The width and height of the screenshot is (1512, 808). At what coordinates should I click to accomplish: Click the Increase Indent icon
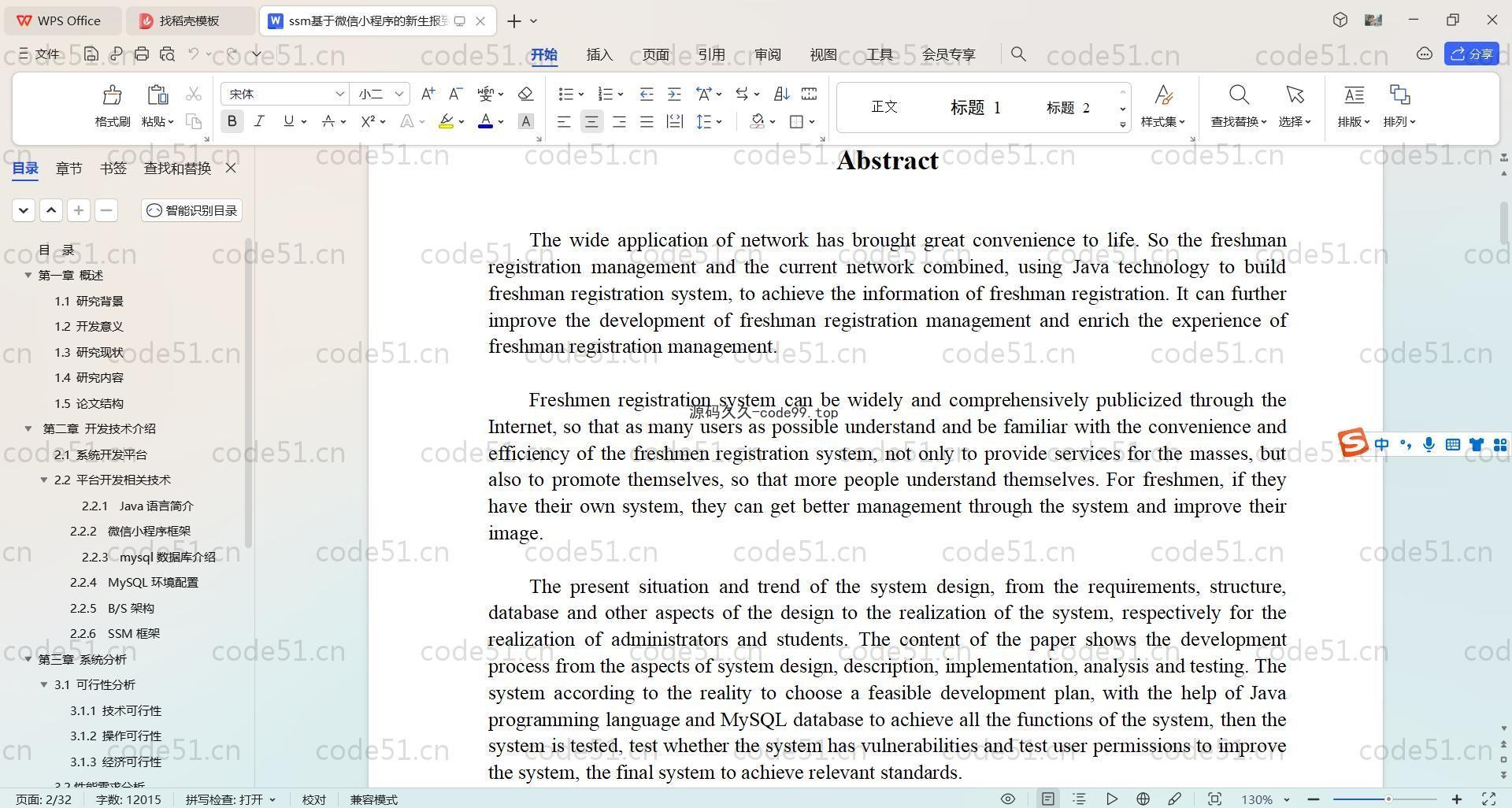[x=674, y=94]
